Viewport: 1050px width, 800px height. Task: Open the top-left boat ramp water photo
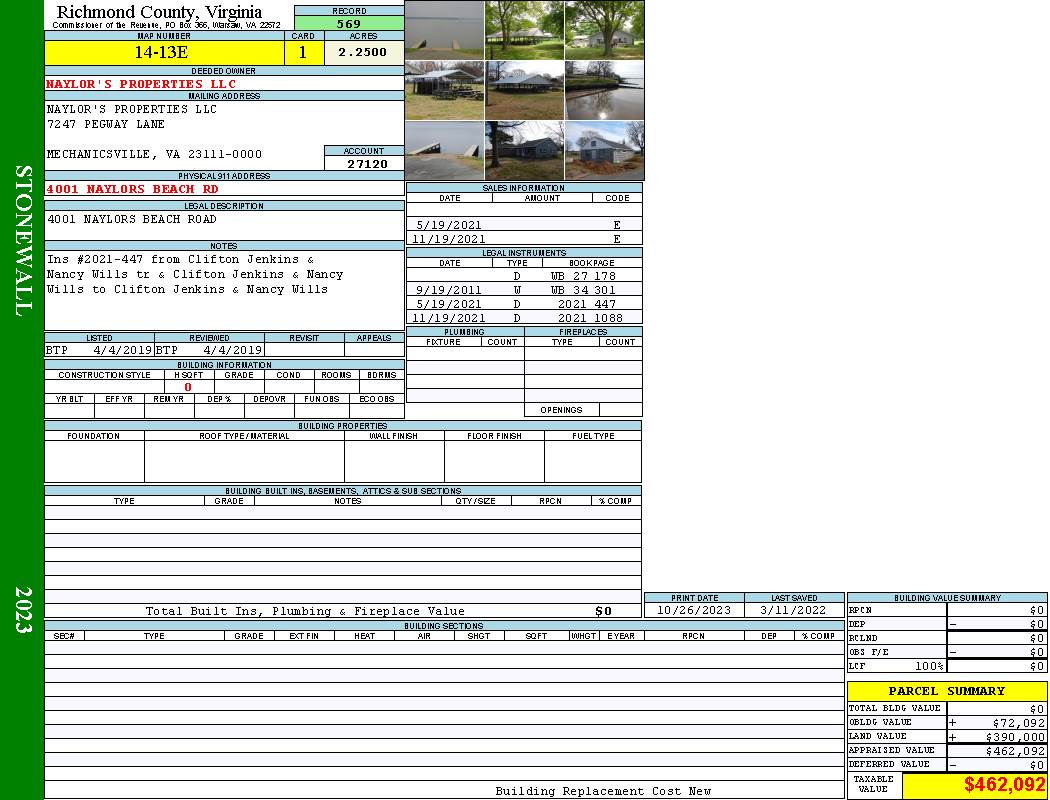point(444,30)
